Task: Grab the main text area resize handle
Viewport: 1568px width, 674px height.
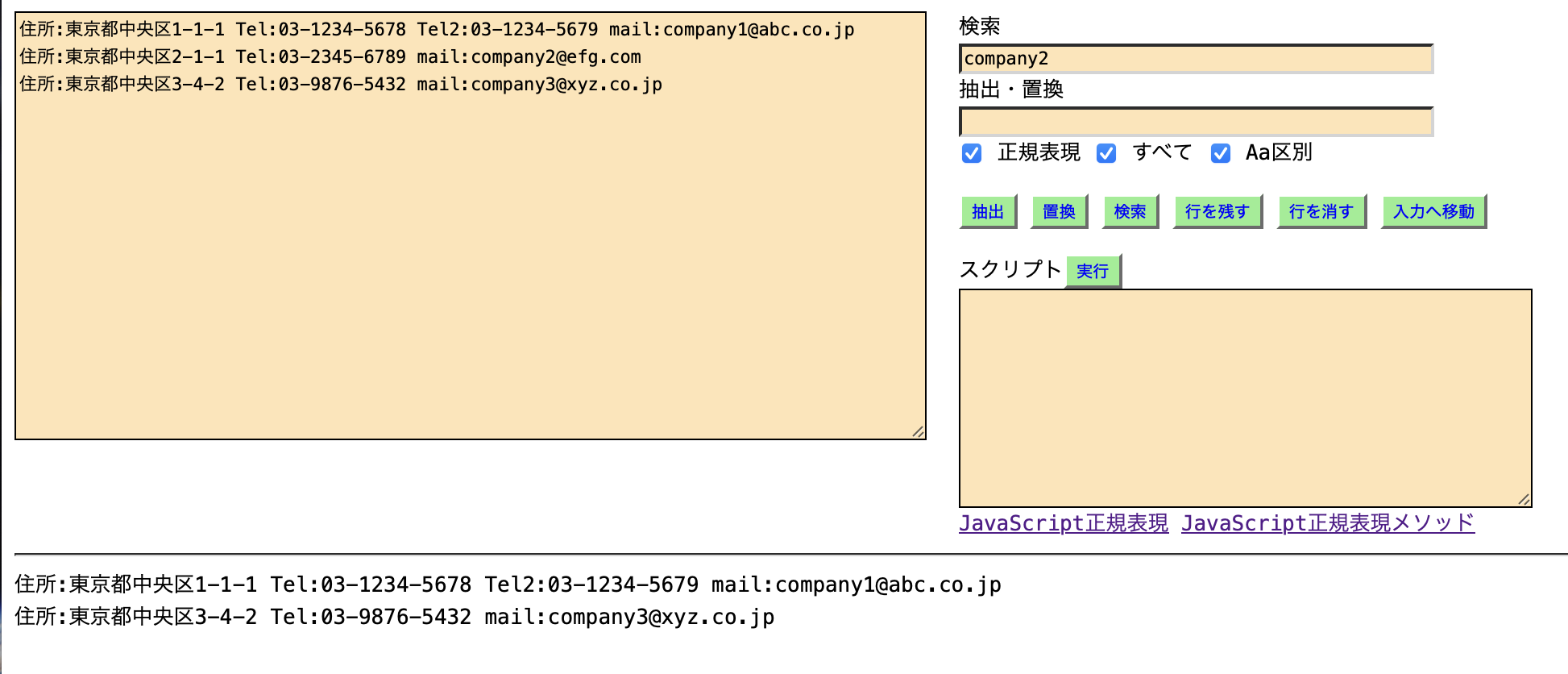Action: pyautogui.click(x=918, y=431)
